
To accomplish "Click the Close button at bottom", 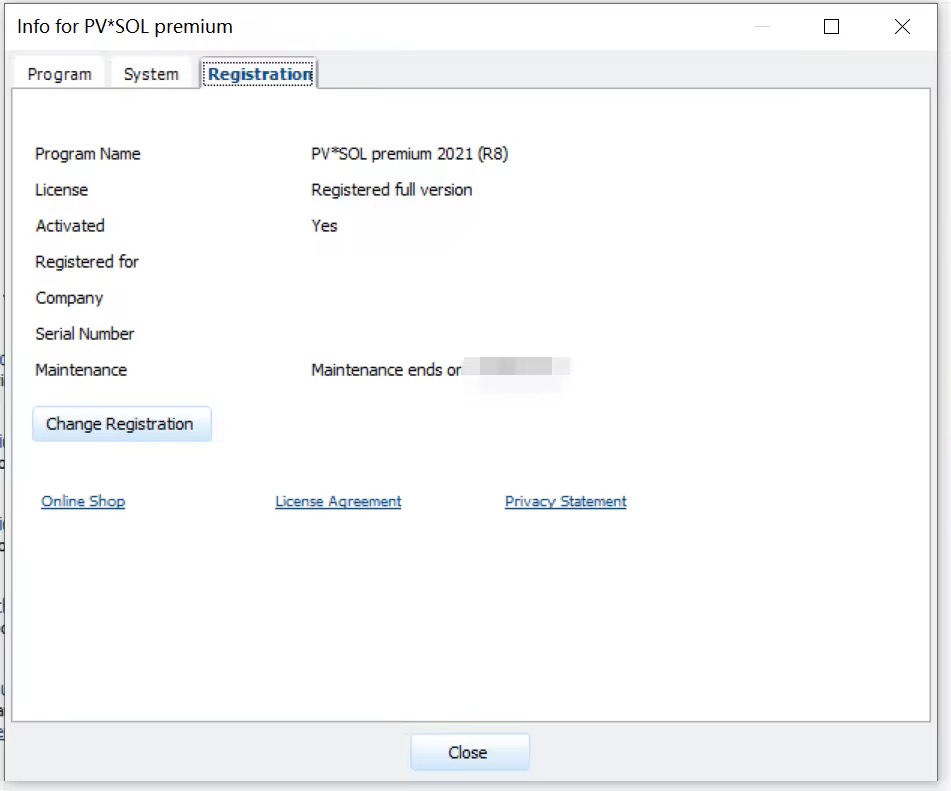I will click(469, 752).
